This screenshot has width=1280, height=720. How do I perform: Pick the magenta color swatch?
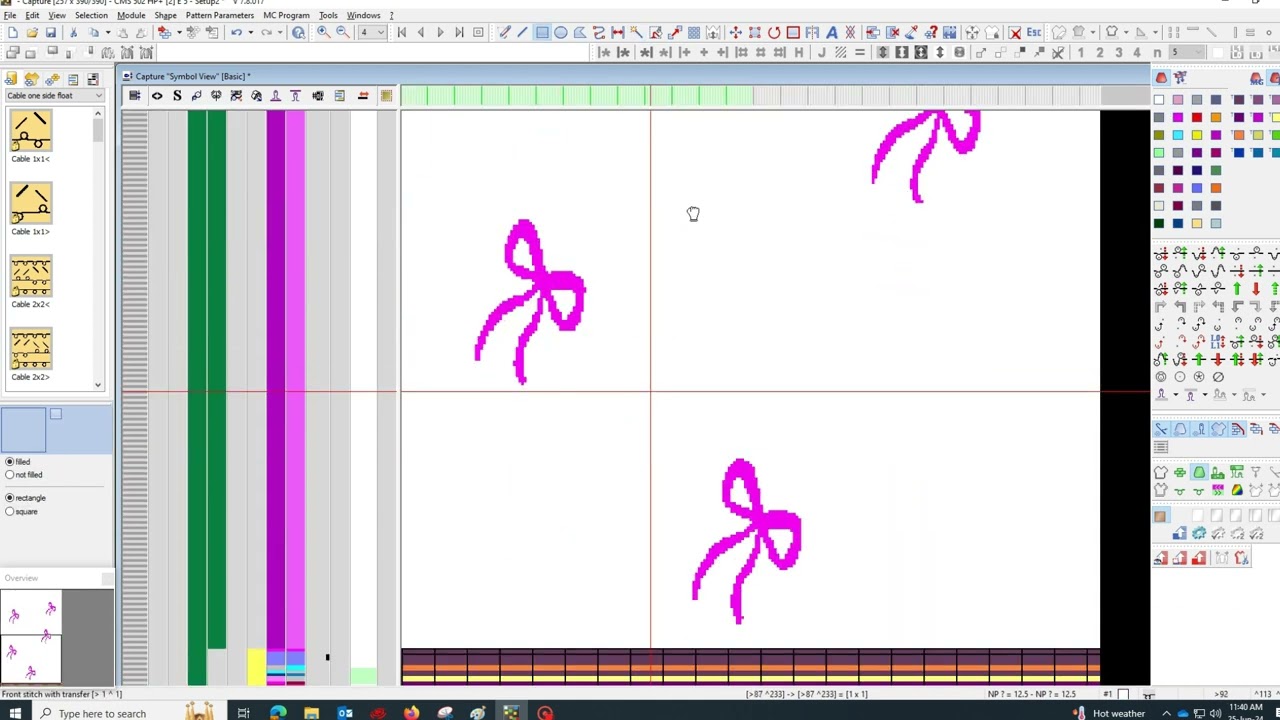tap(1178, 118)
